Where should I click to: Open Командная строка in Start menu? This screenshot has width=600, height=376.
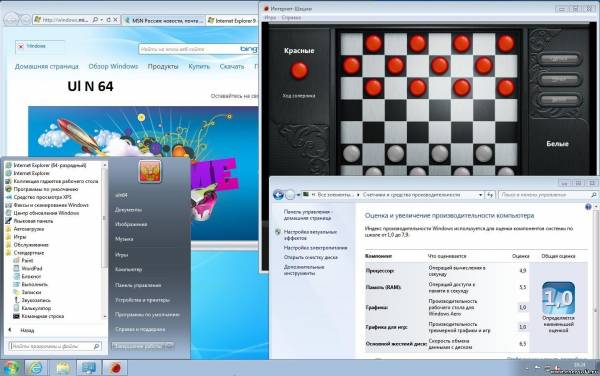click(x=42, y=316)
